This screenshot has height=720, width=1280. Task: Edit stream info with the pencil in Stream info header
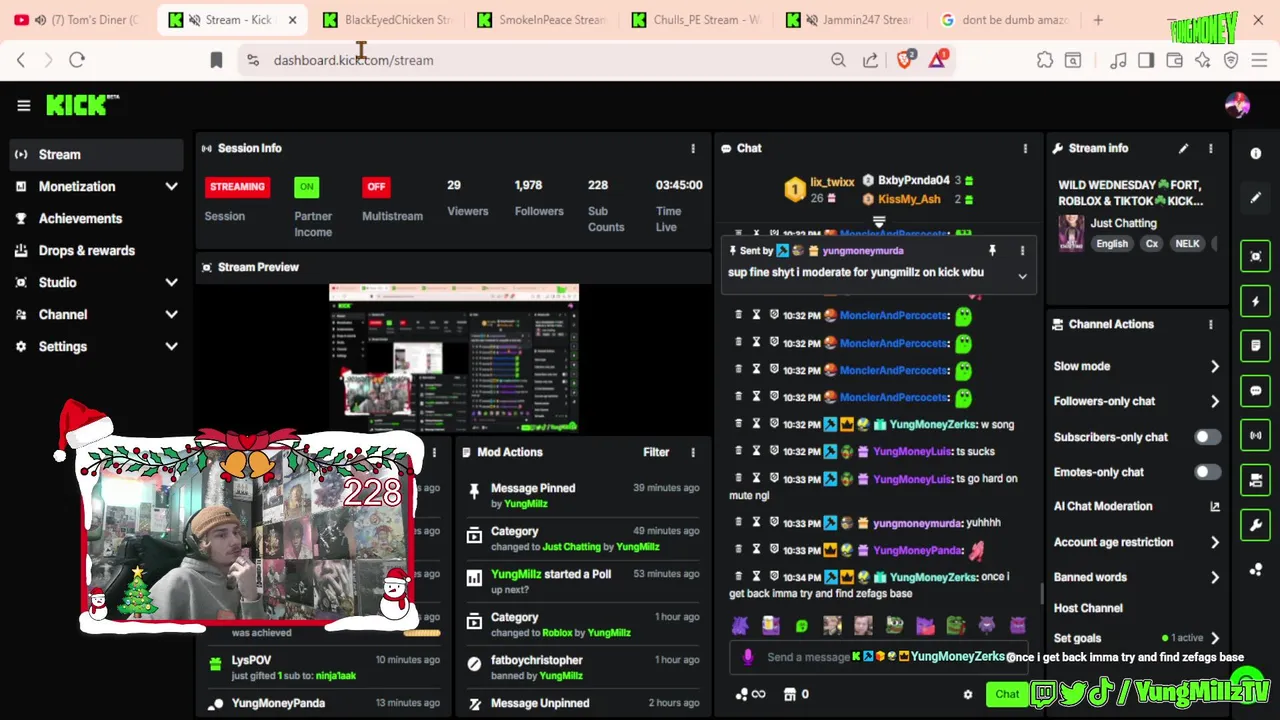point(1183,148)
